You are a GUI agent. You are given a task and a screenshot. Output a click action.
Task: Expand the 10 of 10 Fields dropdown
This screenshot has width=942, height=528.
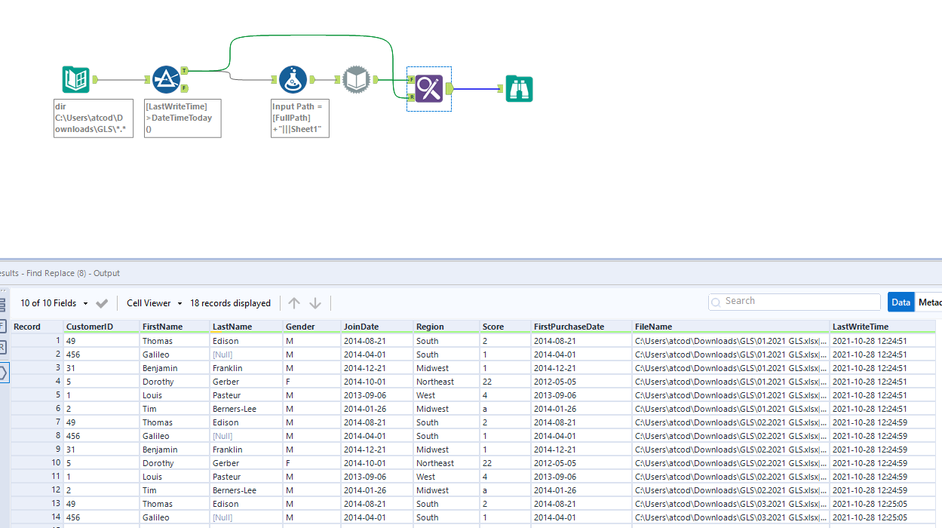54,303
